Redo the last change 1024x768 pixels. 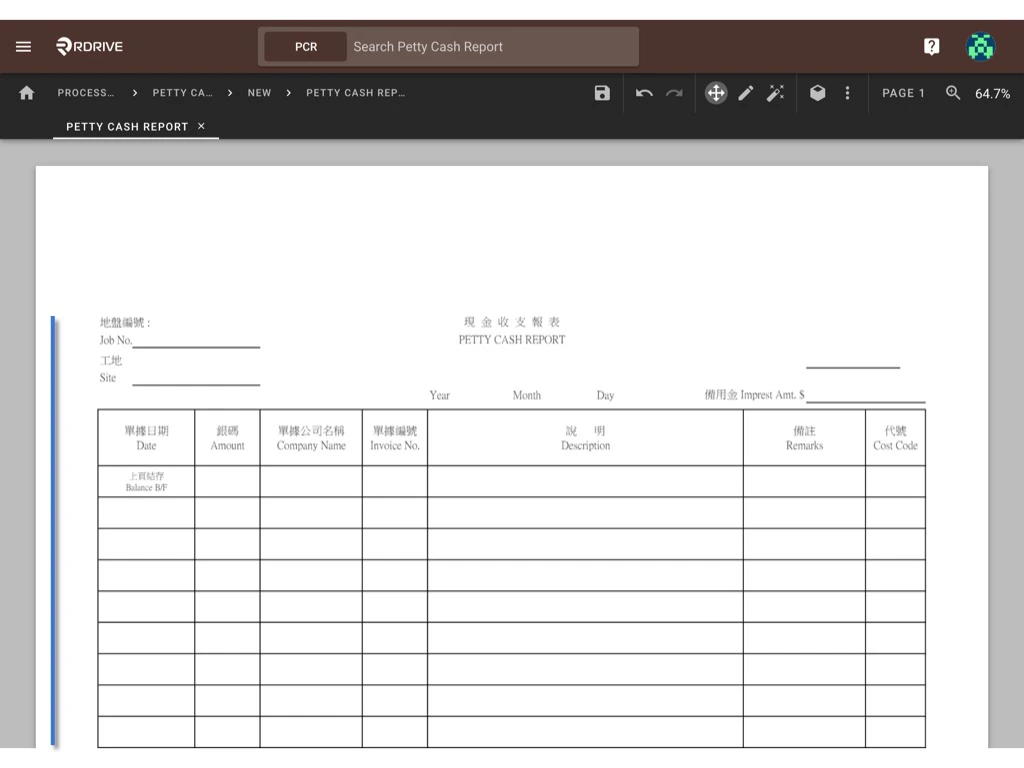(x=674, y=92)
